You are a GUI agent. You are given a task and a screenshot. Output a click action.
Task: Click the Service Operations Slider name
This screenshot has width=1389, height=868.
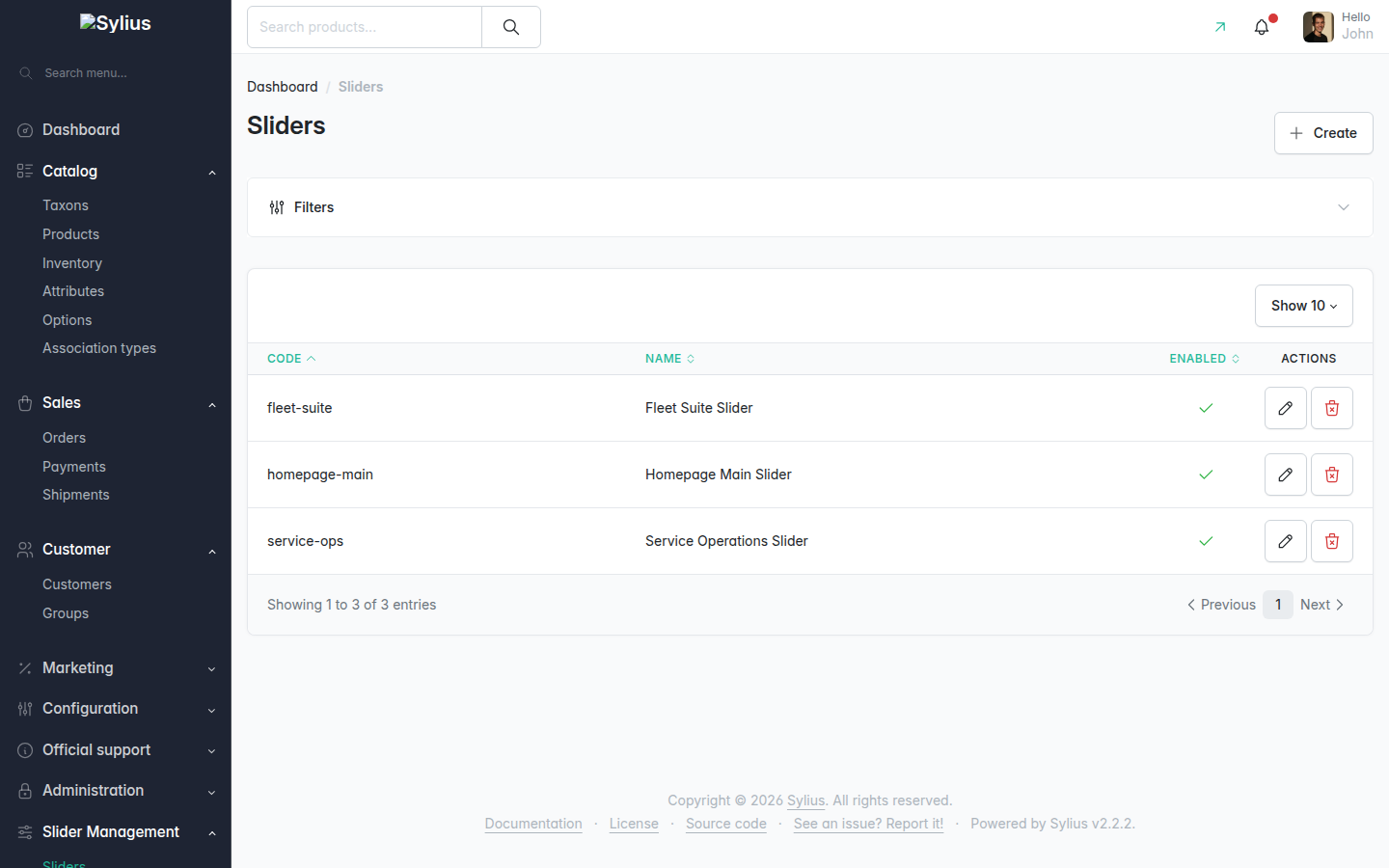pyautogui.click(x=726, y=541)
